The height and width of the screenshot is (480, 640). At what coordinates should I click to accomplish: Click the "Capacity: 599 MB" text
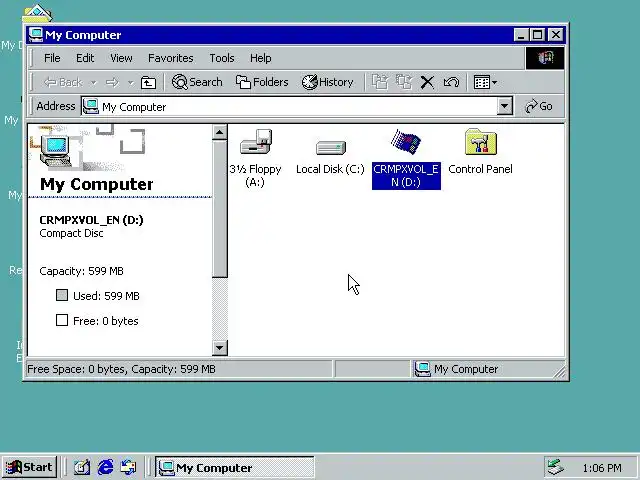[x=81, y=271]
